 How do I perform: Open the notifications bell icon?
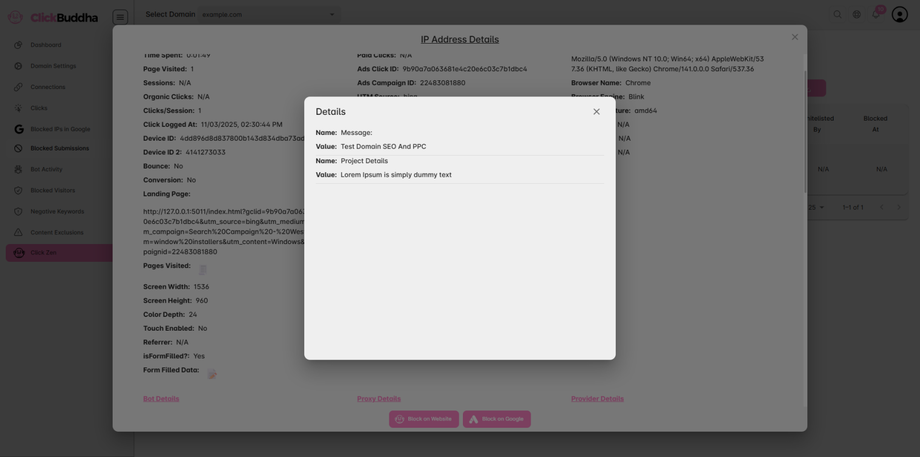tap(876, 15)
